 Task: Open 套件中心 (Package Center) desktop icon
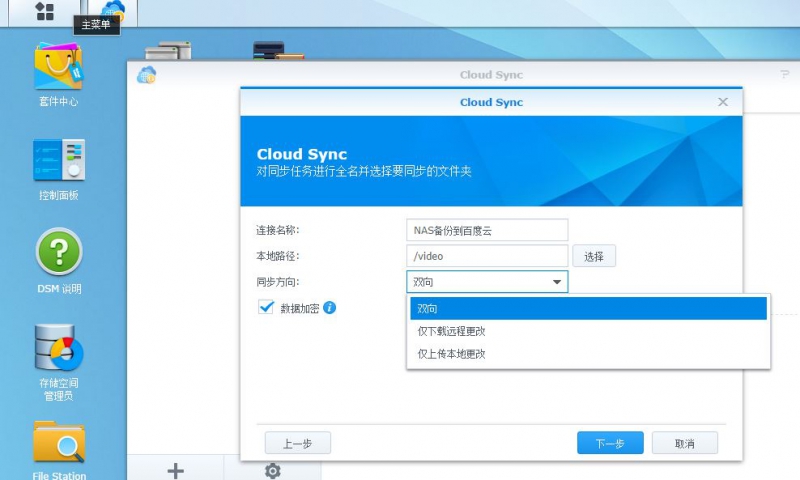pos(59,68)
